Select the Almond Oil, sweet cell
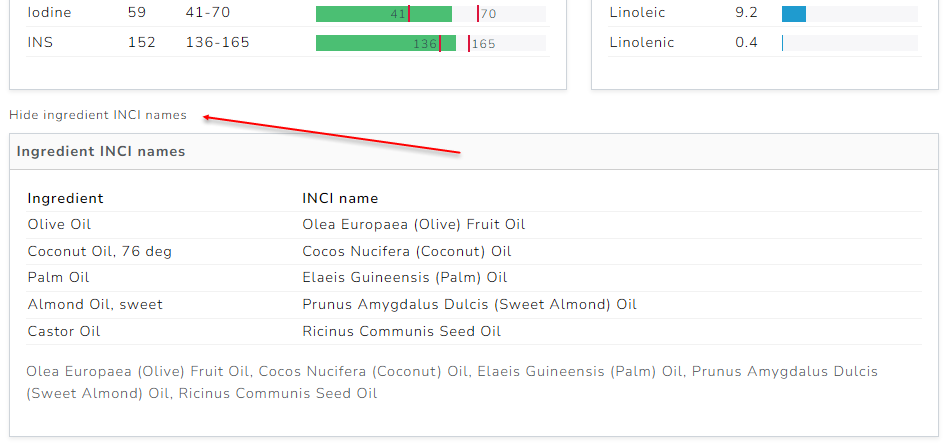The width and height of the screenshot is (949, 448). click(95, 304)
